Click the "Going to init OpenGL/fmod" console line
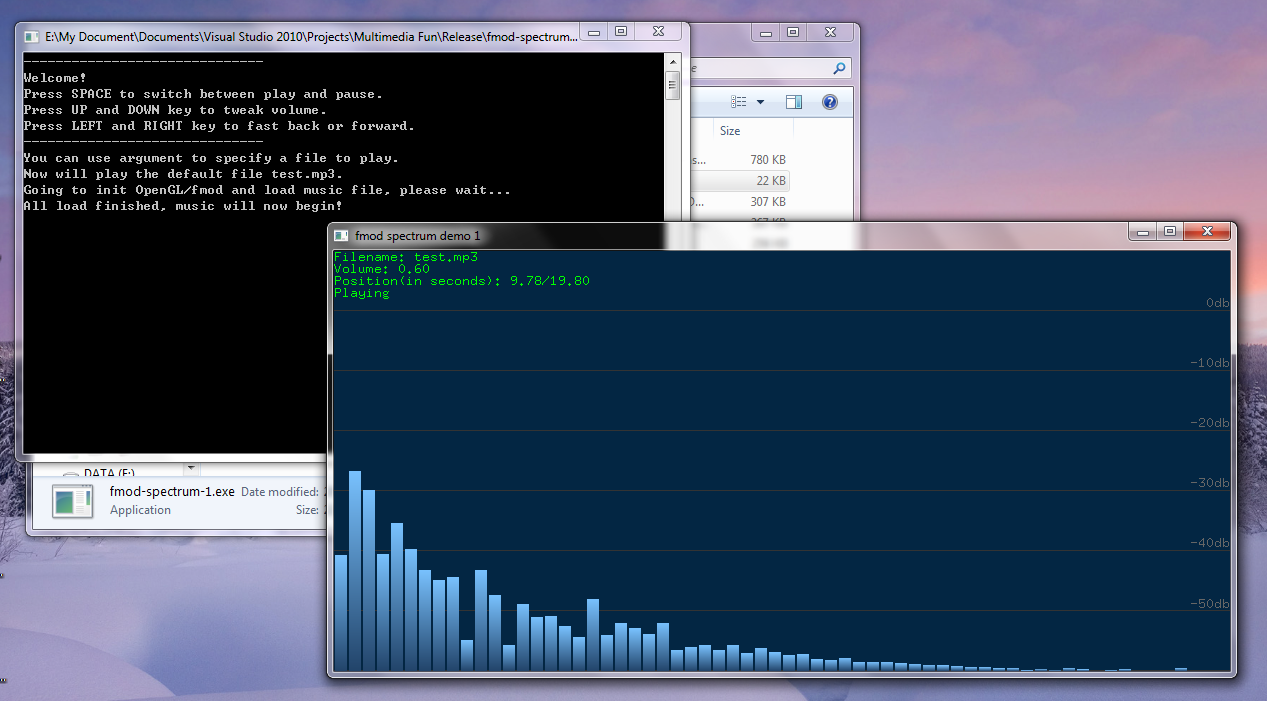The height and width of the screenshot is (701, 1267). (267, 190)
